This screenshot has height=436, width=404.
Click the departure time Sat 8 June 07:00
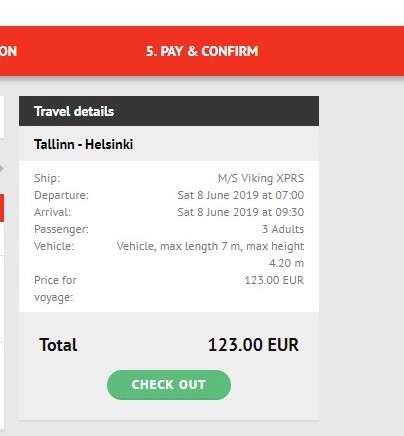(x=241, y=195)
